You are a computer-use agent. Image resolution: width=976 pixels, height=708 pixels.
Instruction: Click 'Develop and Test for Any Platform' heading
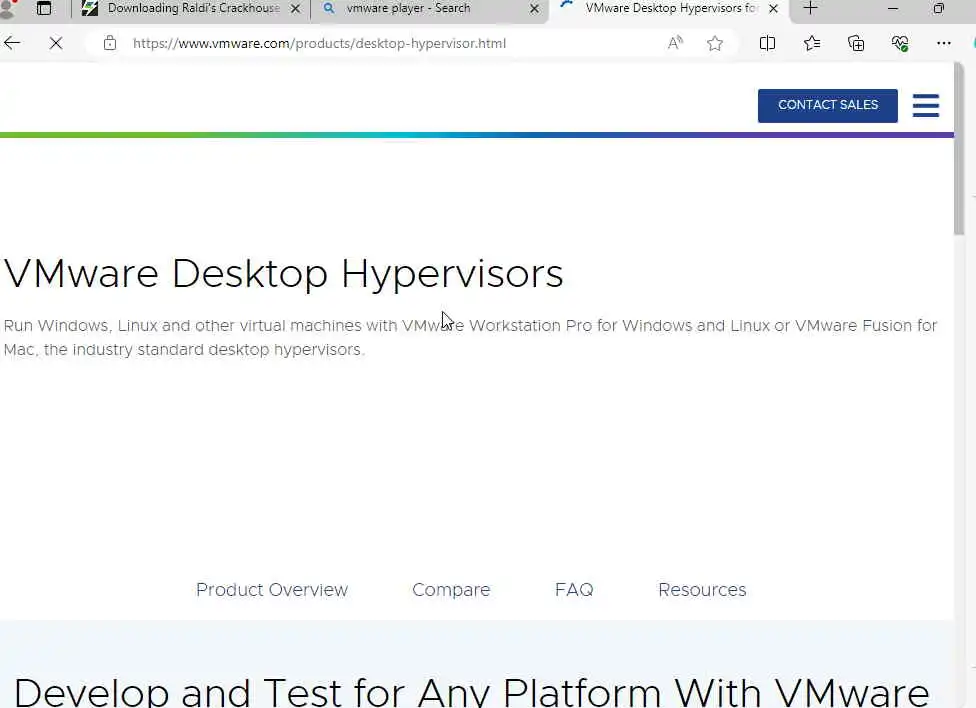point(471,692)
